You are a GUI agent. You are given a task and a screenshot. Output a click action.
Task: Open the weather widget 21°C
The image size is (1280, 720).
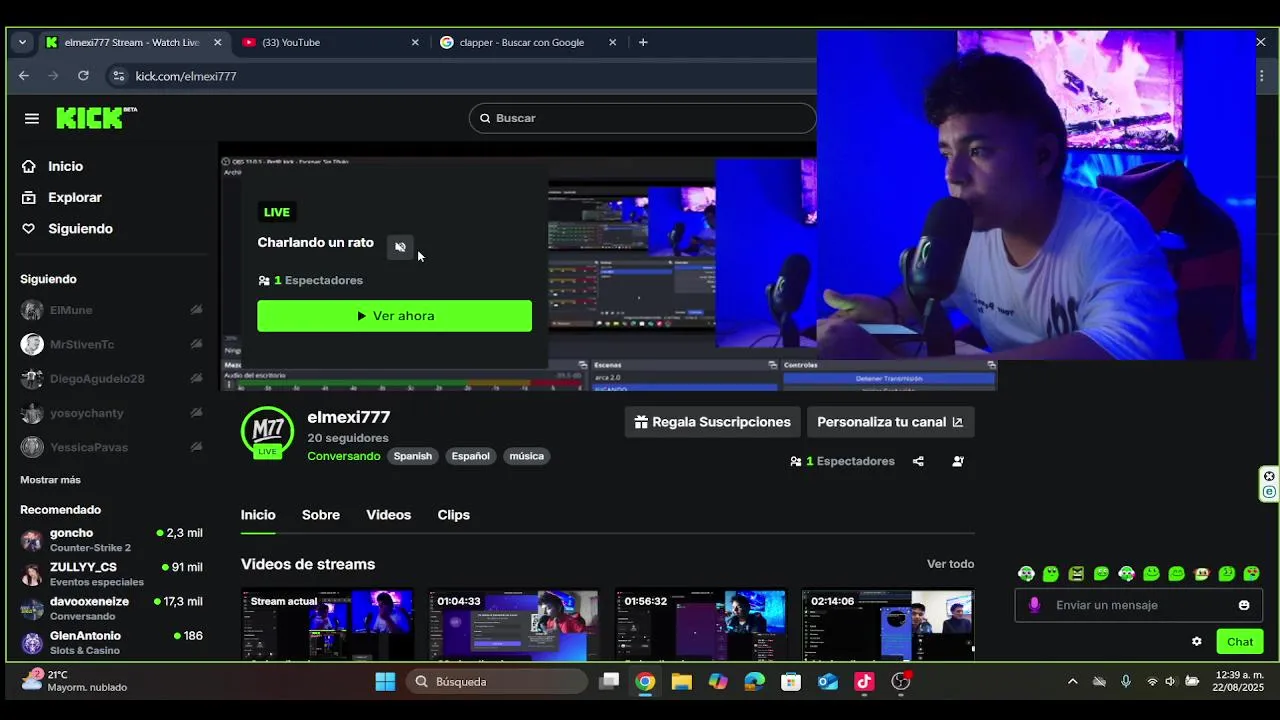[75, 681]
